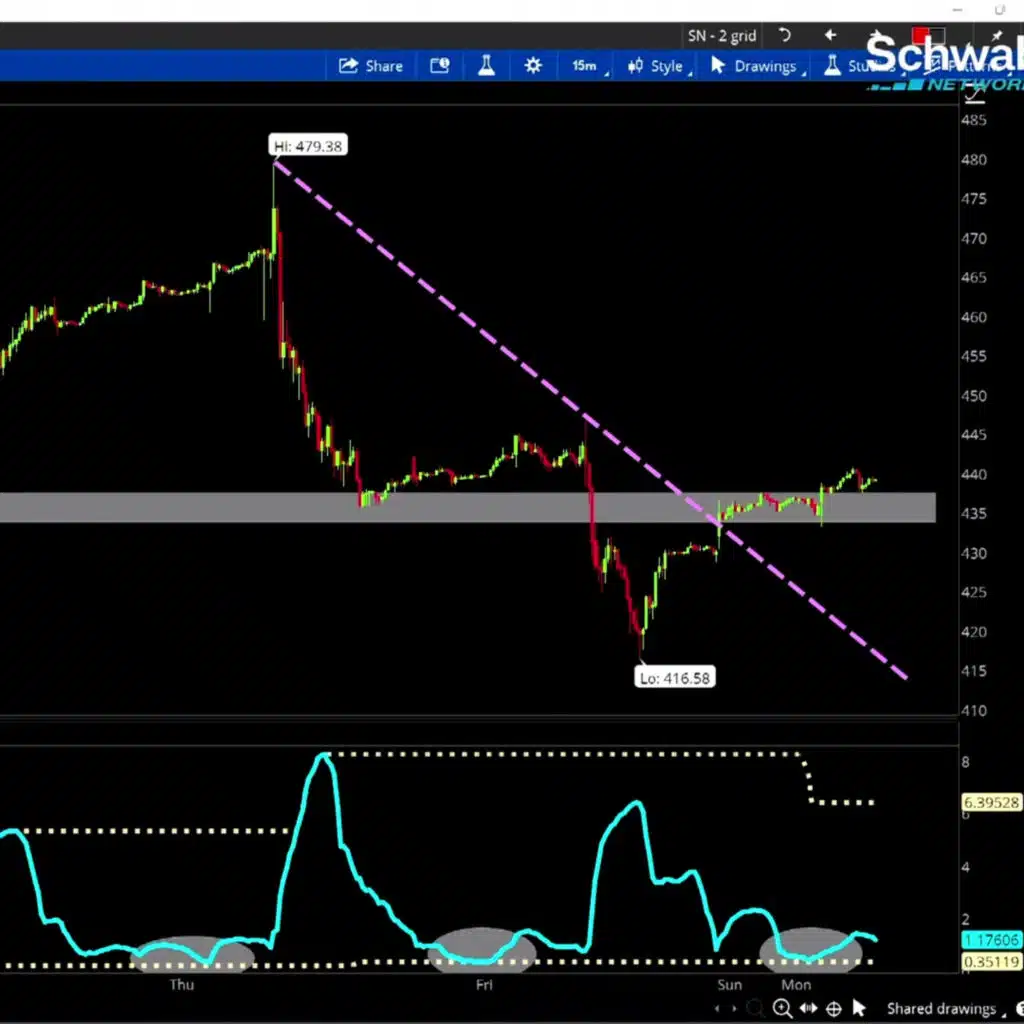Click the Share chart button

pyautogui.click(x=370, y=66)
